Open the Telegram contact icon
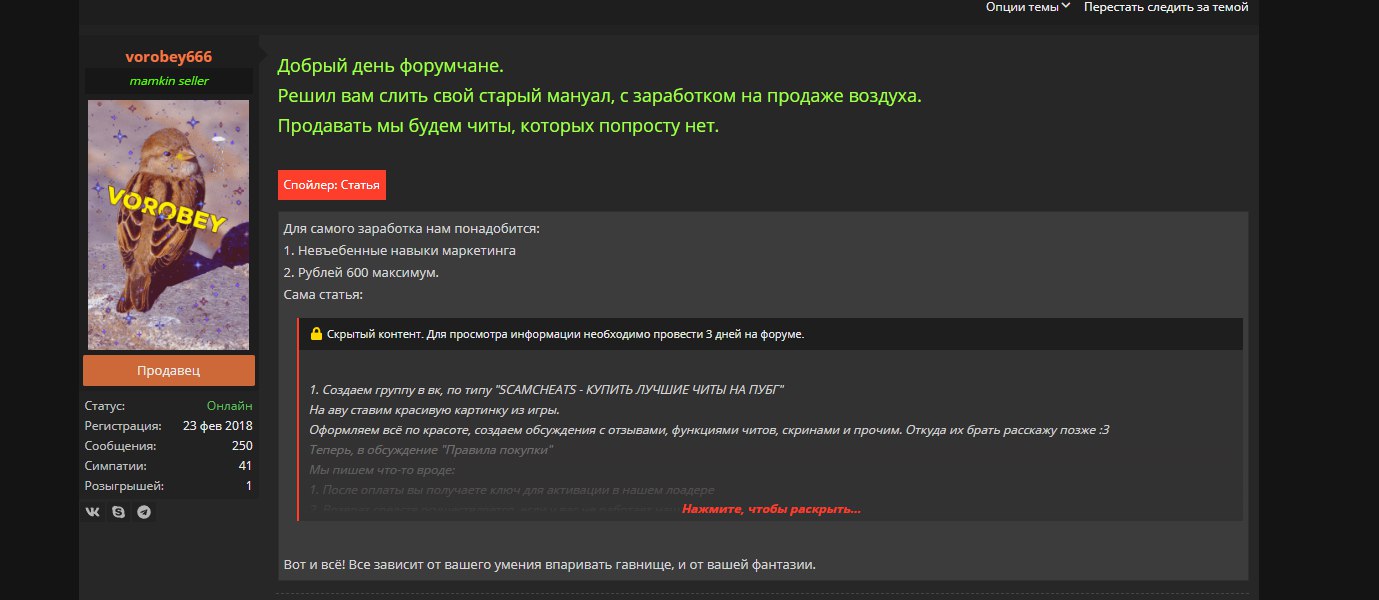This screenshot has height=600, width=1379. [145, 512]
